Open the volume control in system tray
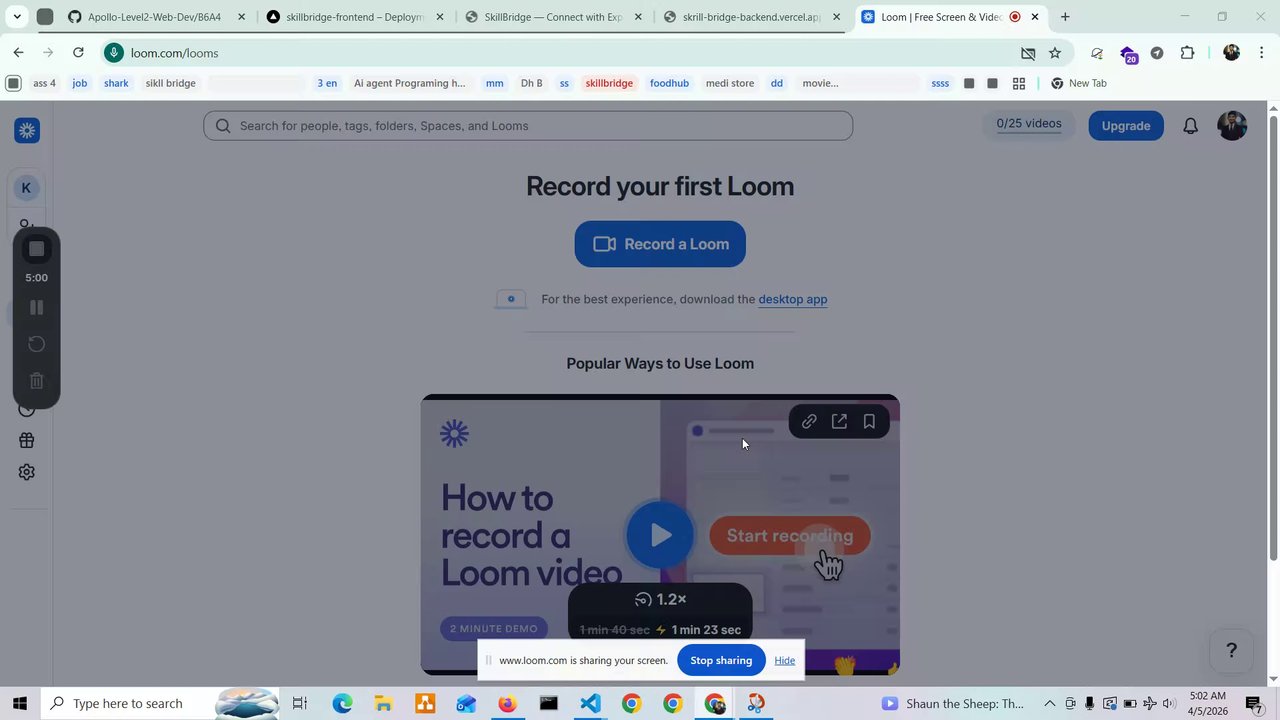 [1169, 703]
